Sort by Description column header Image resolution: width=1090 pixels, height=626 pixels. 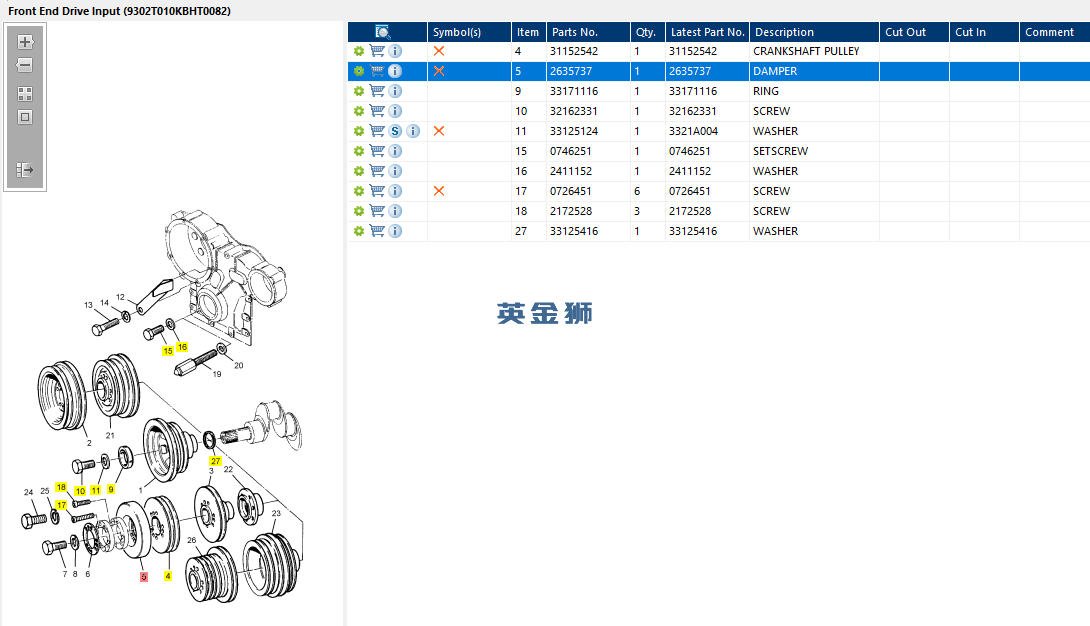(814, 32)
